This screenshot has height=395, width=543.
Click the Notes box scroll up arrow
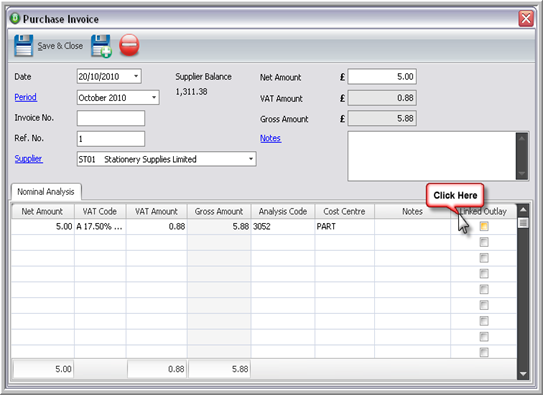[x=522, y=138]
